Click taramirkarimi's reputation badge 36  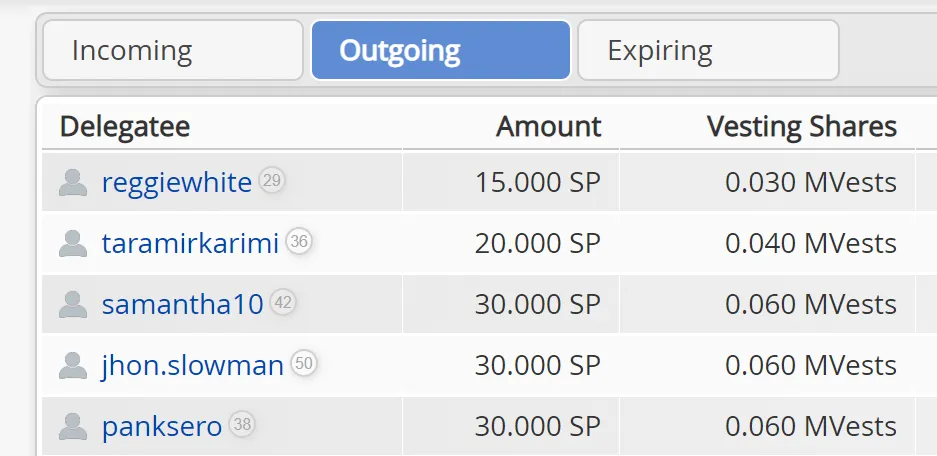point(298,242)
